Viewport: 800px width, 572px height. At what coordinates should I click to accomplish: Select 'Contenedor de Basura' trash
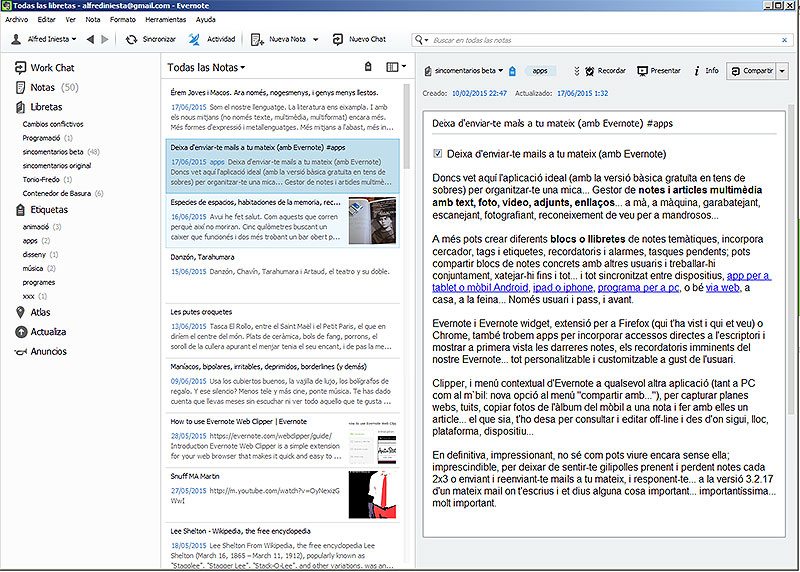pyautogui.click(x=63, y=193)
